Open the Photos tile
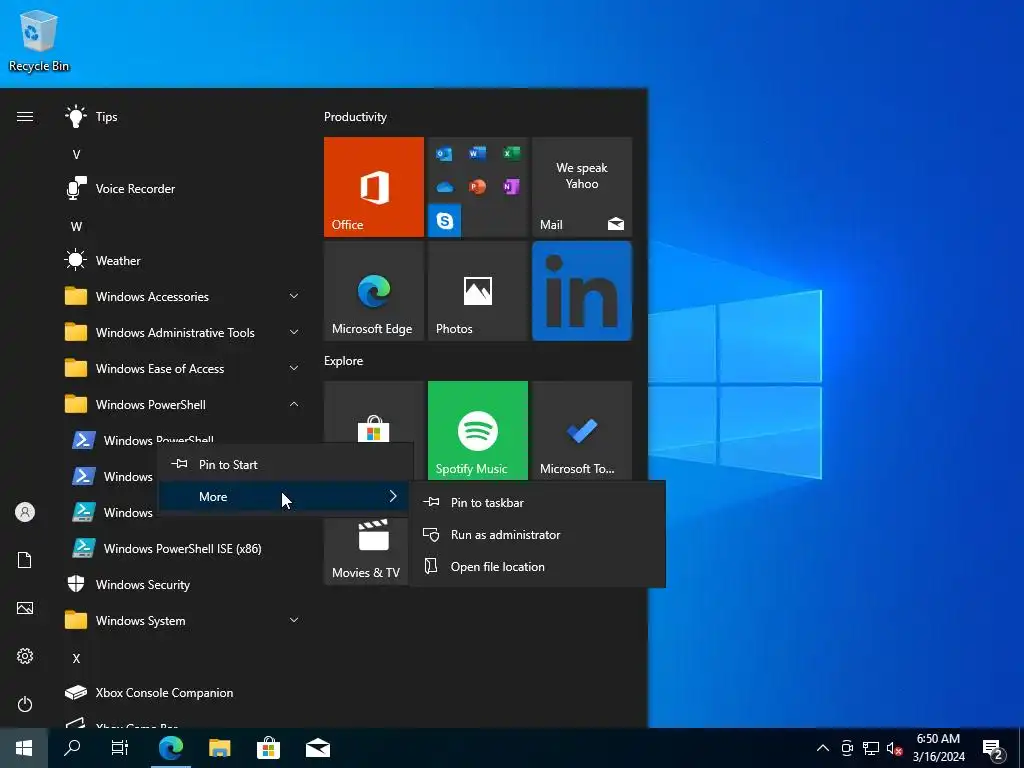 477,291
